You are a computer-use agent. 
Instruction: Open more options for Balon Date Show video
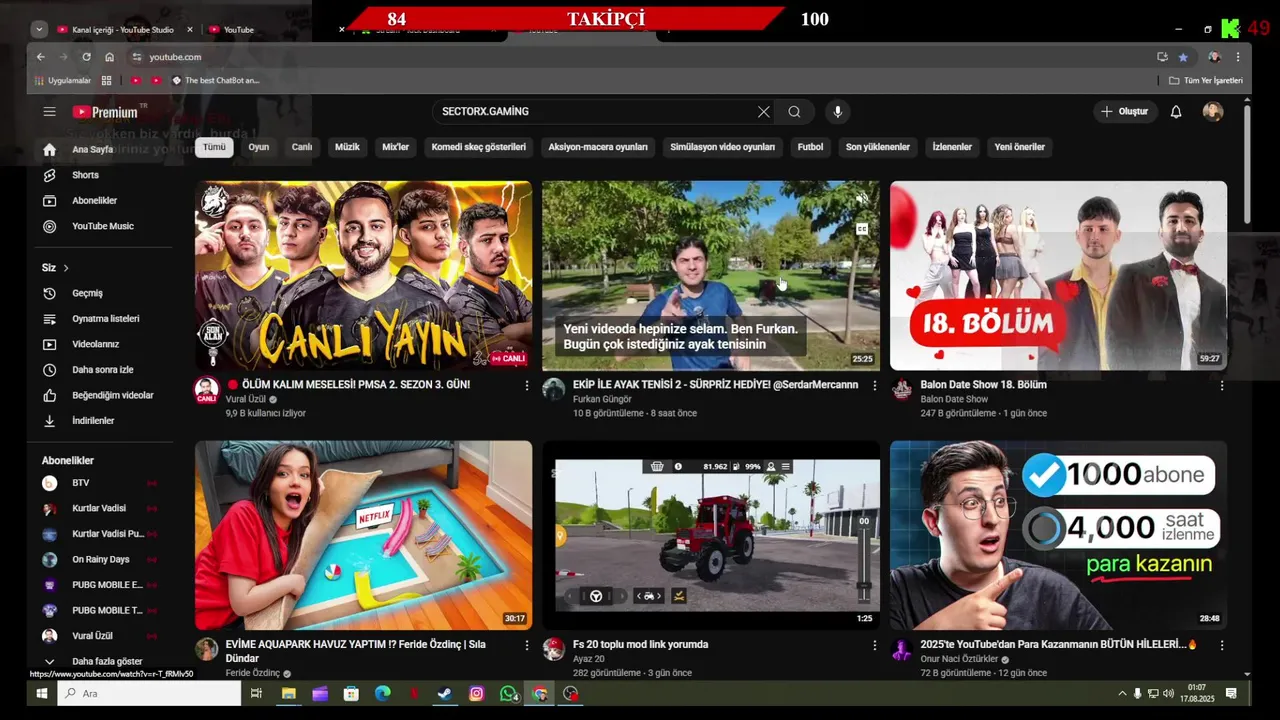(1221, 385)
